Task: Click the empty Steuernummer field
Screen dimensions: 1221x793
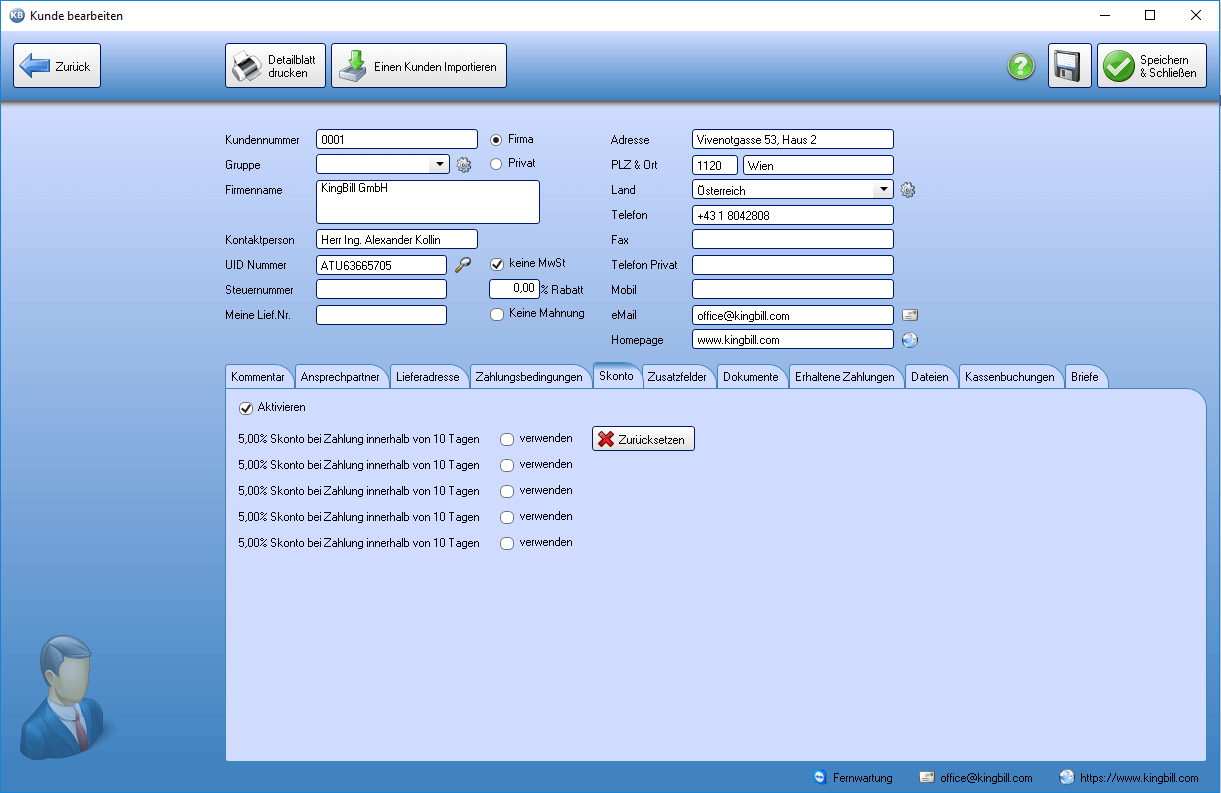Action: 381,290
